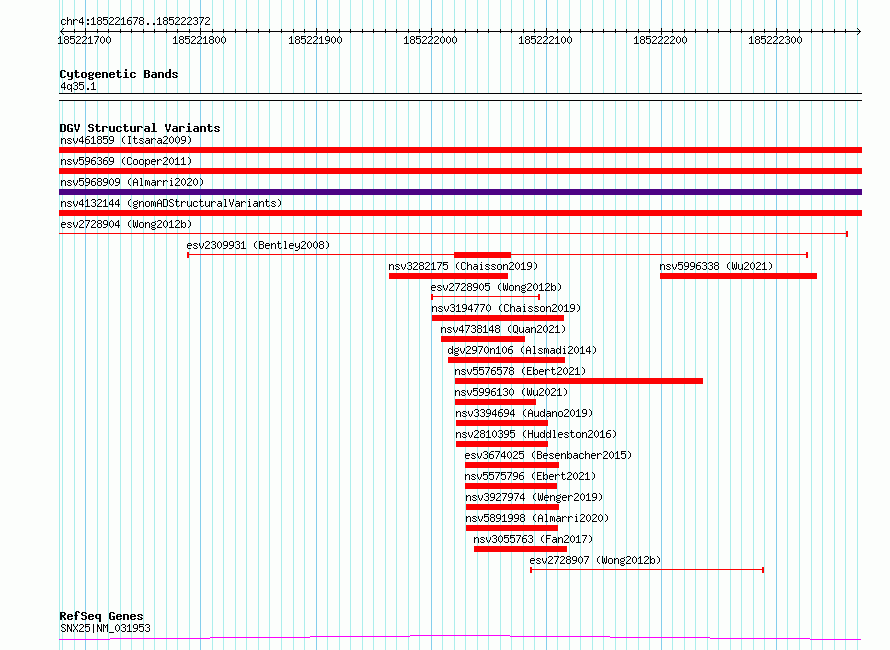Click the red bar under nsv5996338 (Wu2021)
The image size is (890, 650).
click(x=737, y=276)
